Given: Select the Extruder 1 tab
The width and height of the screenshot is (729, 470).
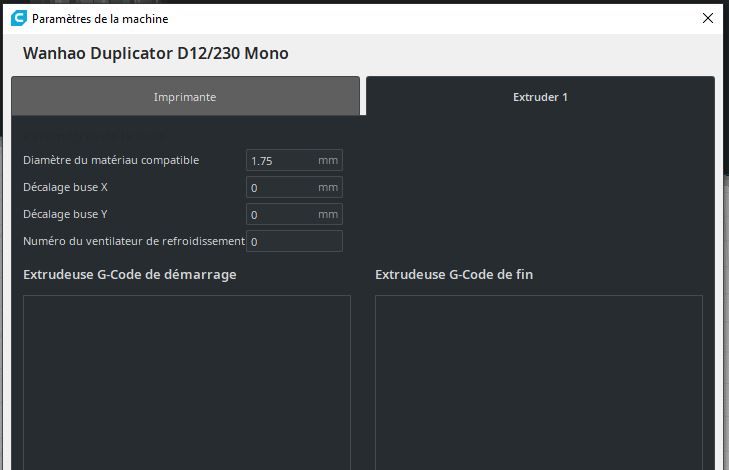Looking at the screenshot, I should [540, 96].
